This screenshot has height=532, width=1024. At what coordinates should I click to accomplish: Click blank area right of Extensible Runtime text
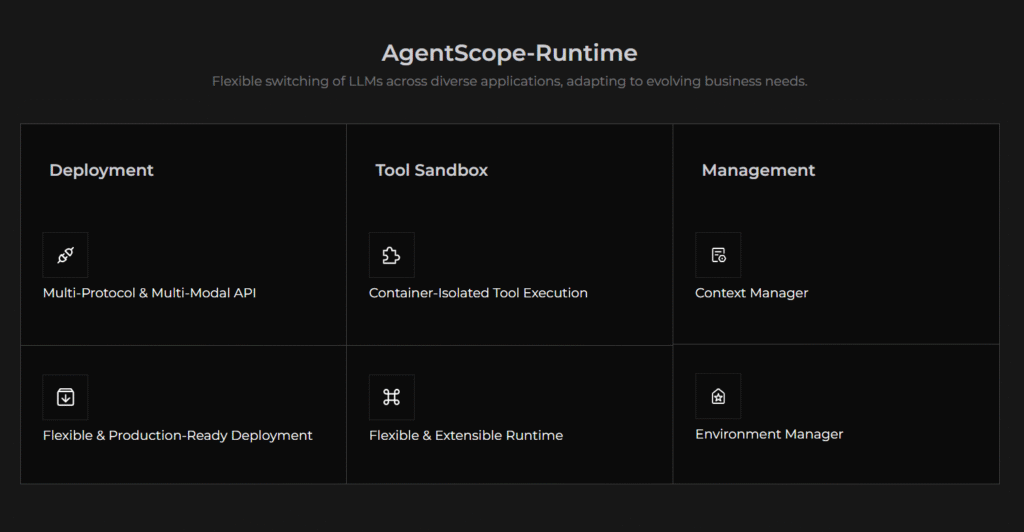[x=620, y=435]
